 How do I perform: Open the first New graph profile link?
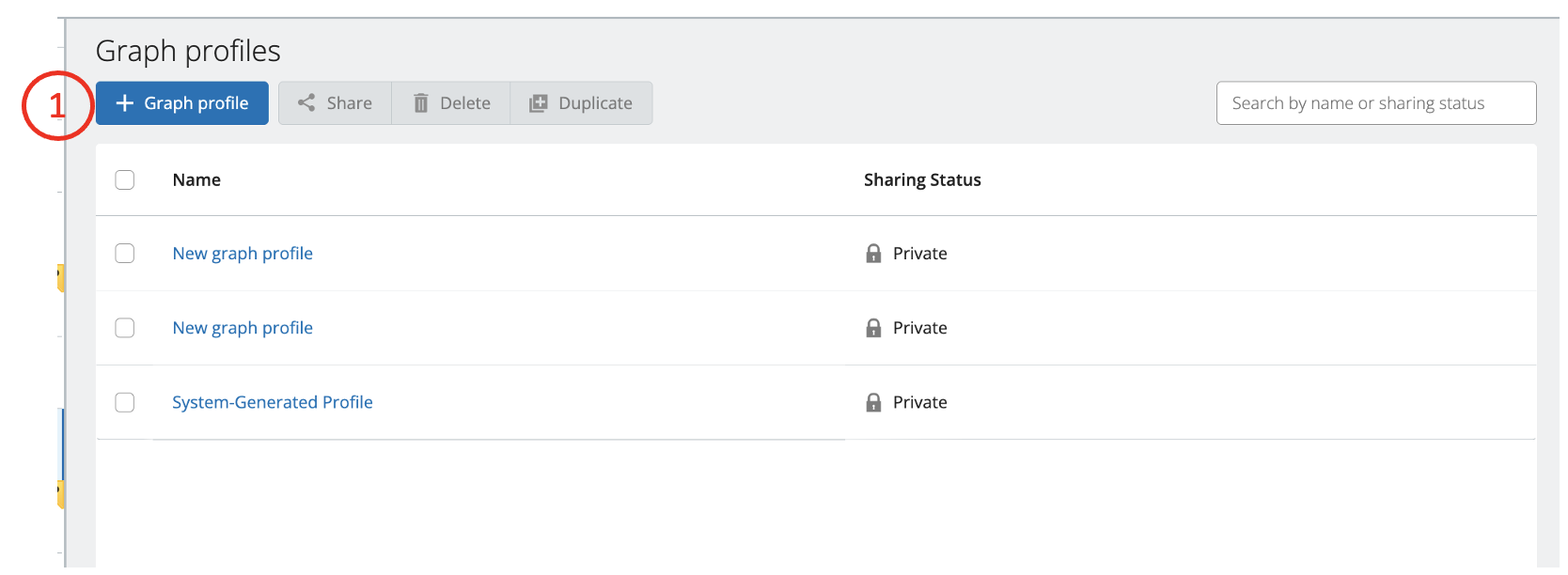pyautogui.click(x=243, y=254)
